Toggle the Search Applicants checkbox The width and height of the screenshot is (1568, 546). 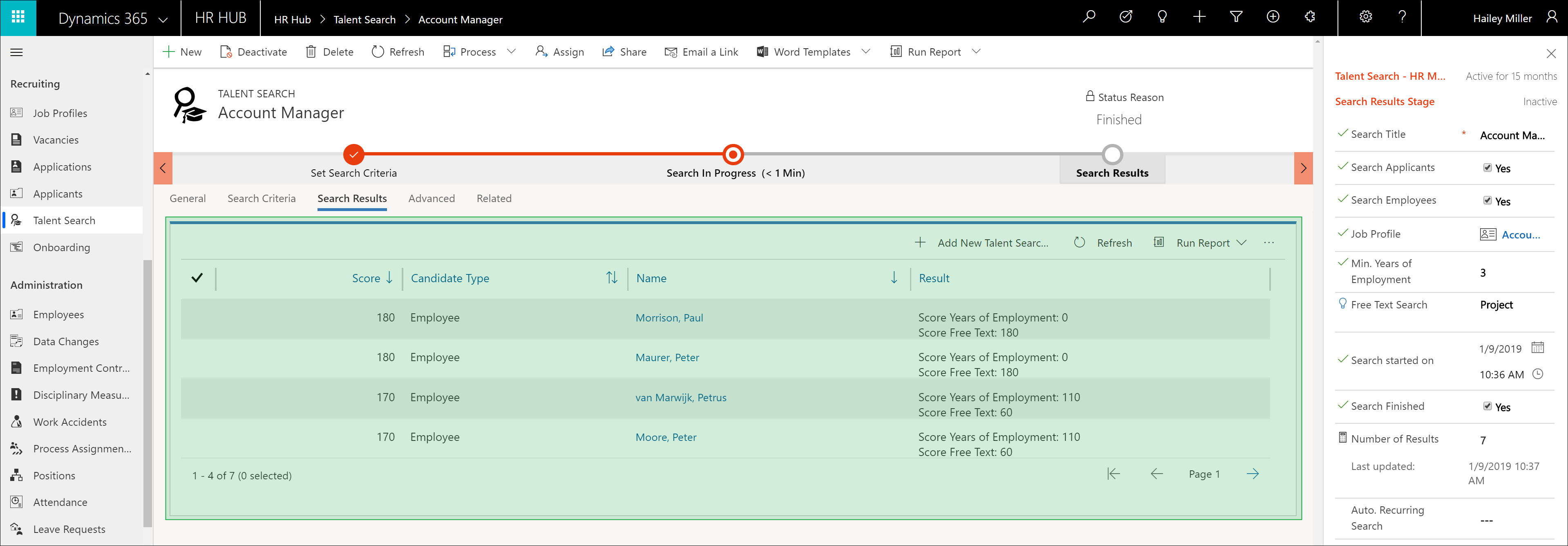click(1487, 168)
